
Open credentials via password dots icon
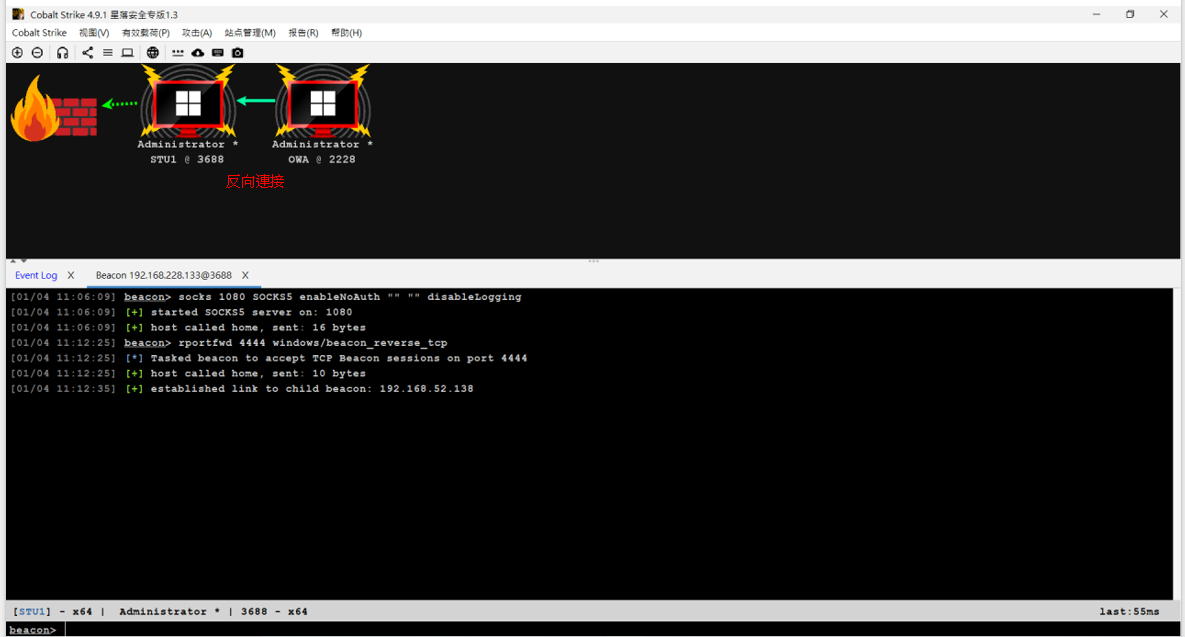pyautogui.click(x=178, y=52)
